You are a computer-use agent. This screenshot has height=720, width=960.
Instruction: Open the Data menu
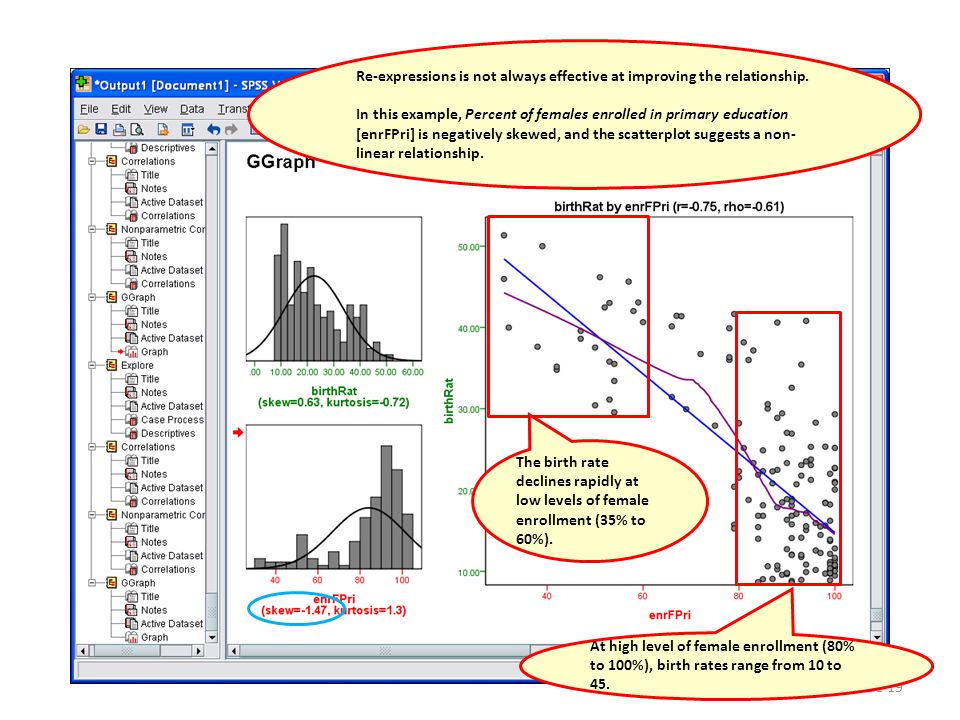click(192, 109)
